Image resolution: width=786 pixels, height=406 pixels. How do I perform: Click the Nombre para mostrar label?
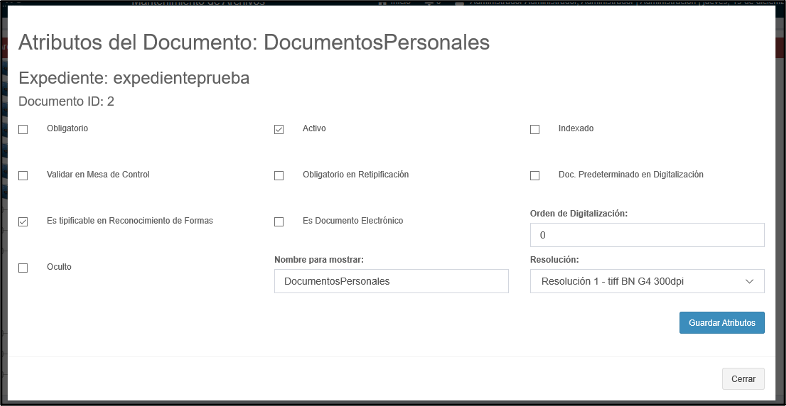coord(318,260)
